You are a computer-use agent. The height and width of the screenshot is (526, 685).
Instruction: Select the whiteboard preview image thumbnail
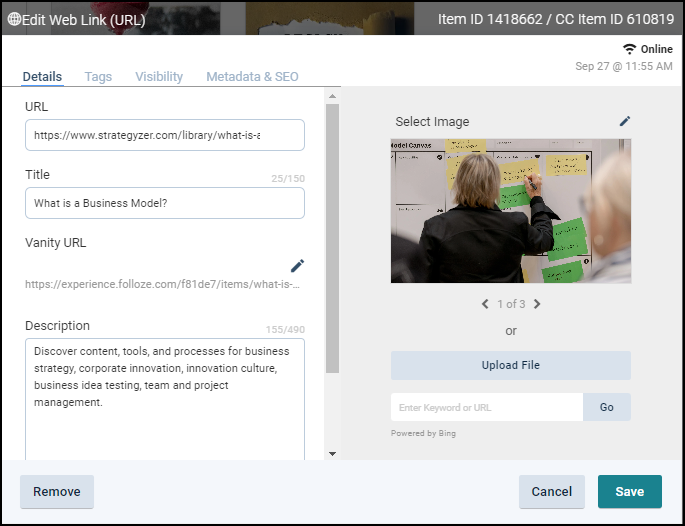pos(510,211)
